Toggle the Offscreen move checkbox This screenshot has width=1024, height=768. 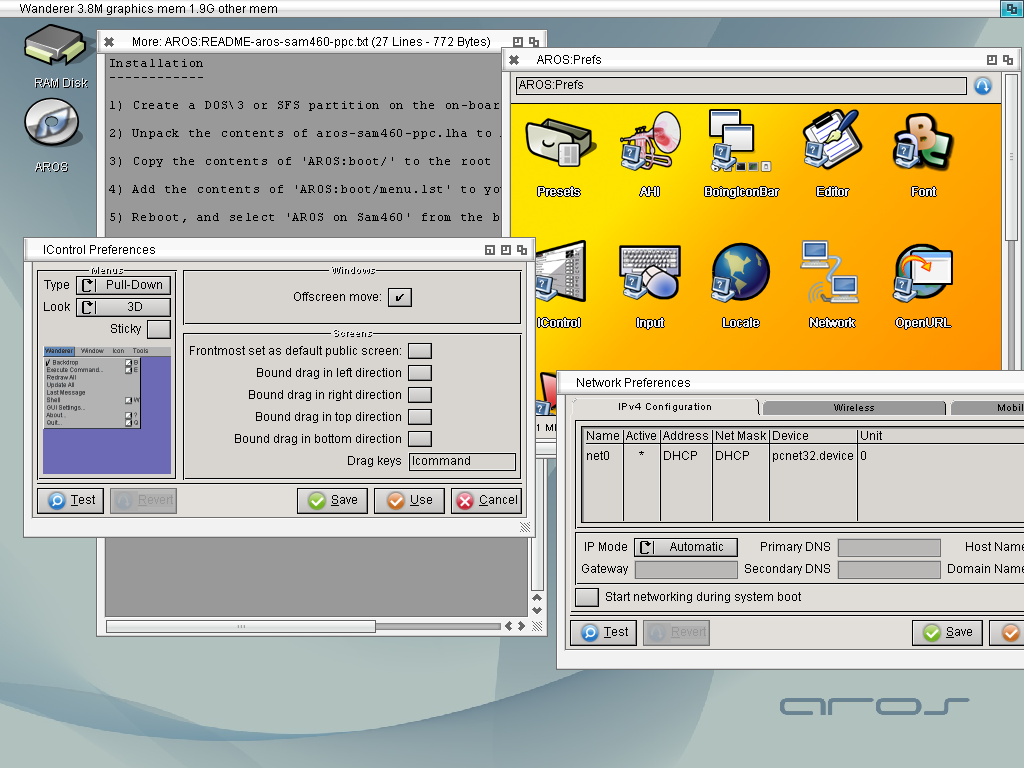pos(400,297)
